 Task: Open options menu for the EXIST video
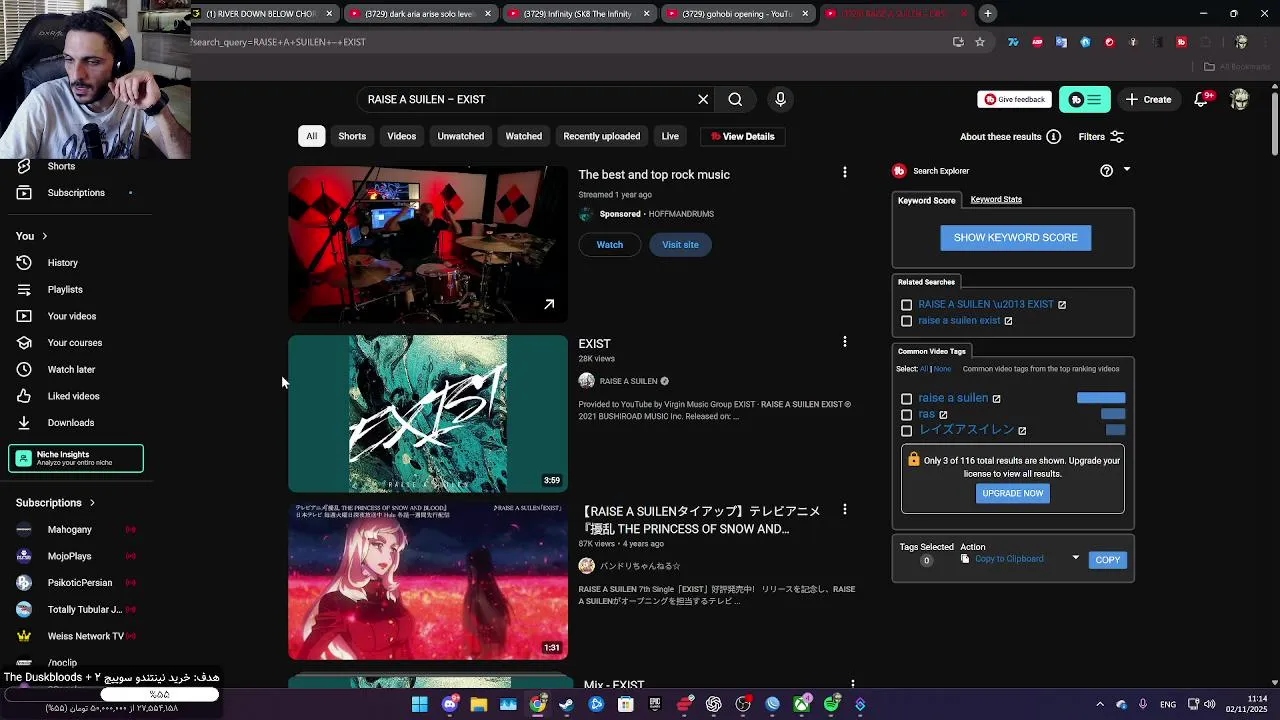coord(845,342)
